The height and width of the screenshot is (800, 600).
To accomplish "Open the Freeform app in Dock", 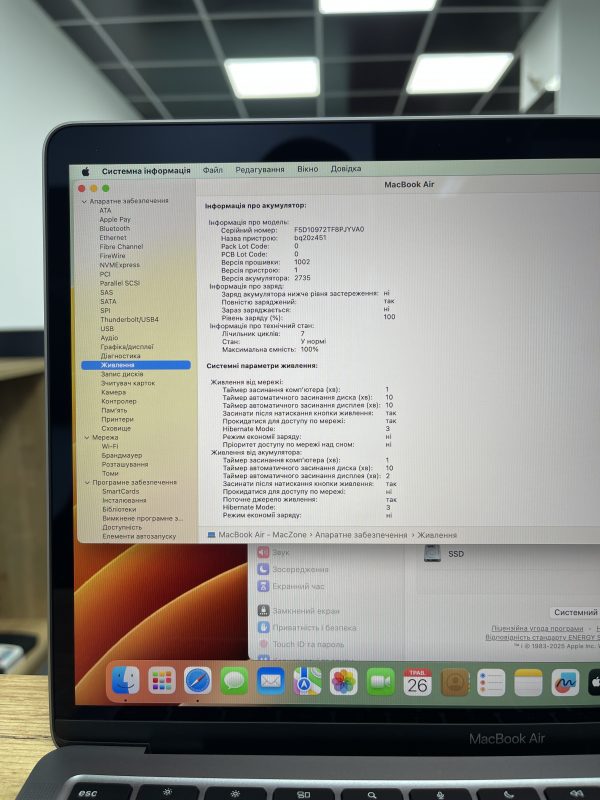I will pyautogui.click(x=565, y=683).
